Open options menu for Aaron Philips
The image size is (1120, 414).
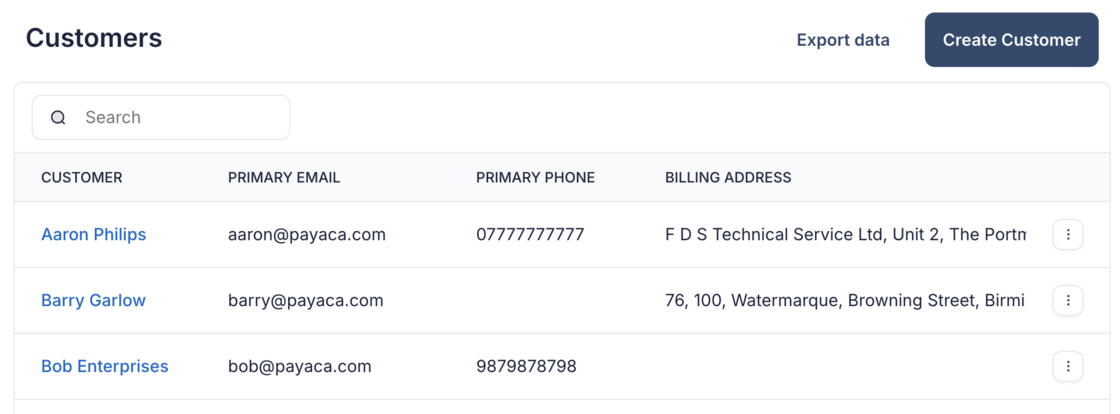click(1068, 235)
